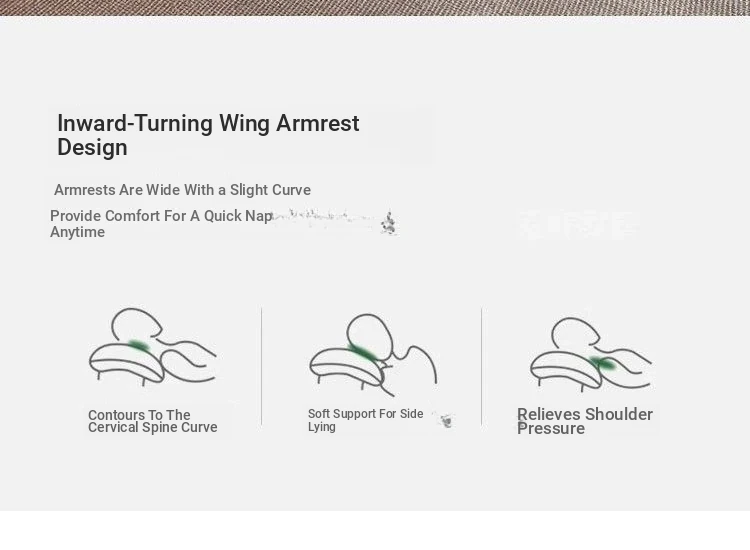Click the cervical spine curve pillow illustration
The height and width of the screenshot is (550, 750).
[x=153, y=347]
